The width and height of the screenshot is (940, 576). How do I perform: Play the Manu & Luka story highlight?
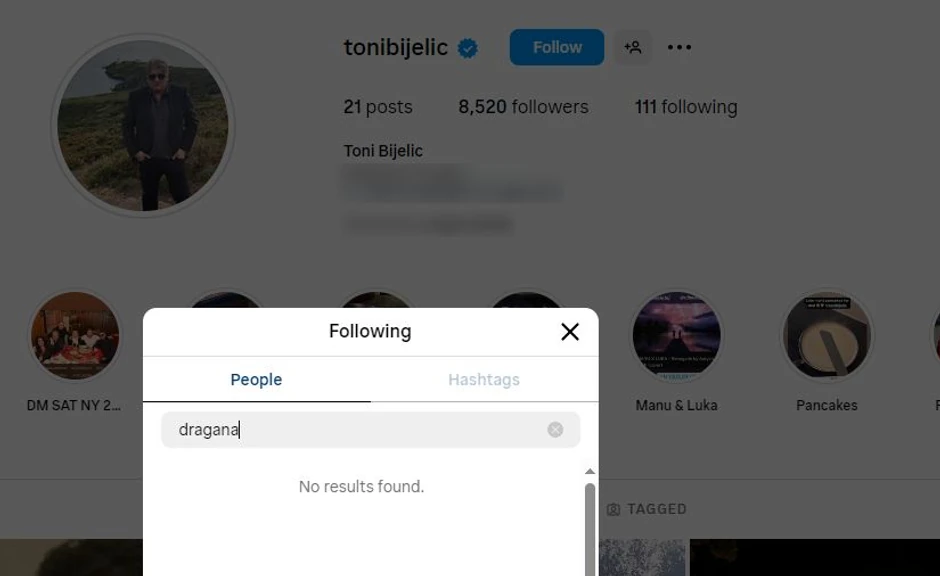[677, 335]
